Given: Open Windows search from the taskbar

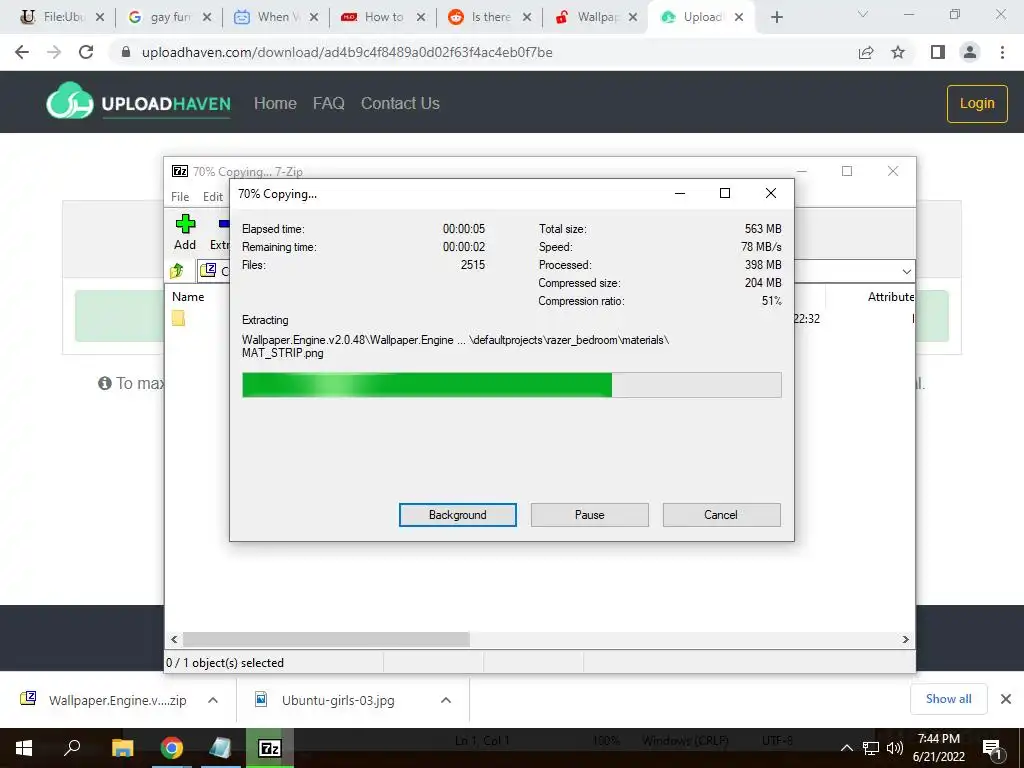Looking at the screenshot, I should point(72,748).
